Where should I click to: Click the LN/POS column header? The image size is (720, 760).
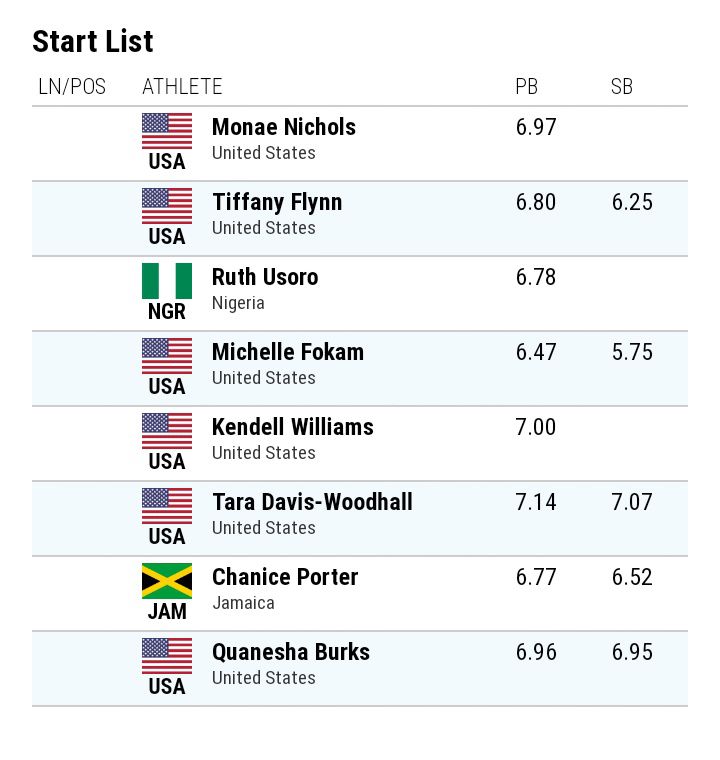72,87
